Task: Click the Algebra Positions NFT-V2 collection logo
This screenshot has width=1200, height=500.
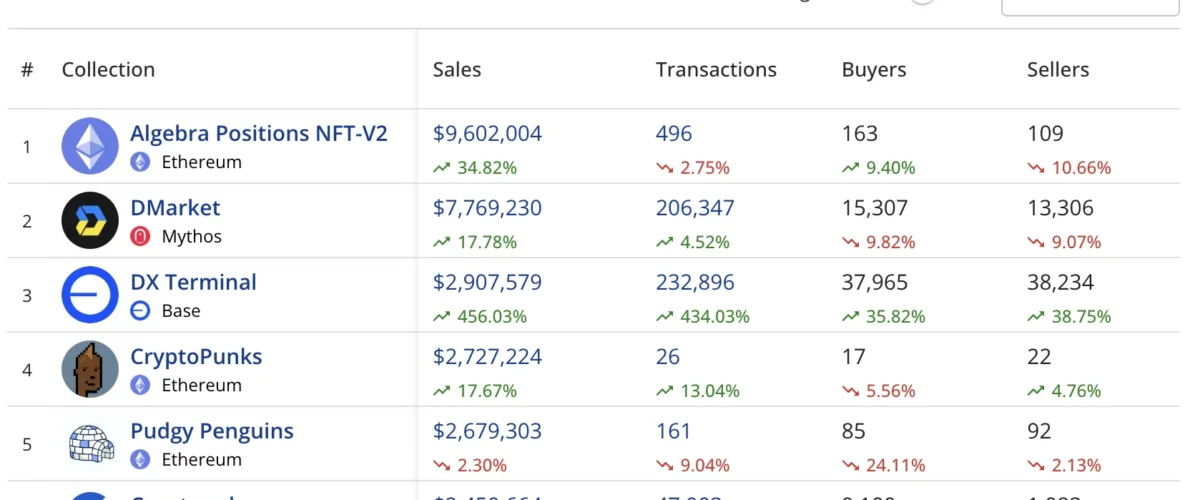Action: 90,147
